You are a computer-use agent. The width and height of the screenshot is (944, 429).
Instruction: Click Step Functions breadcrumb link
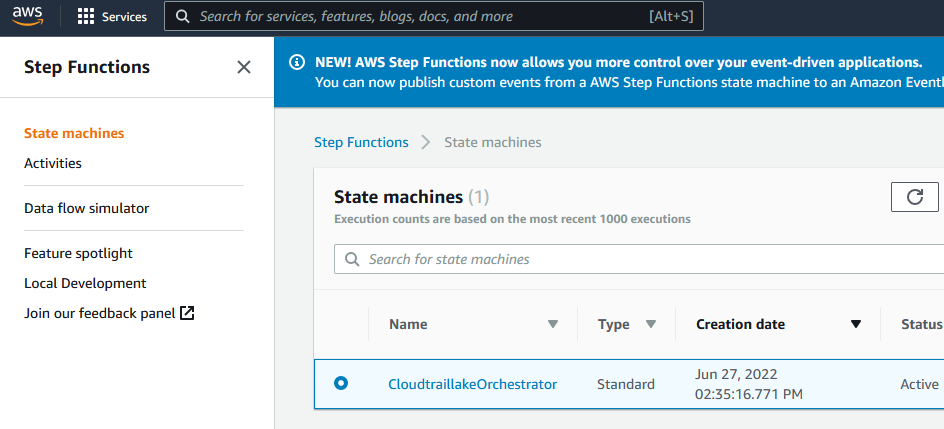point(361,143)
